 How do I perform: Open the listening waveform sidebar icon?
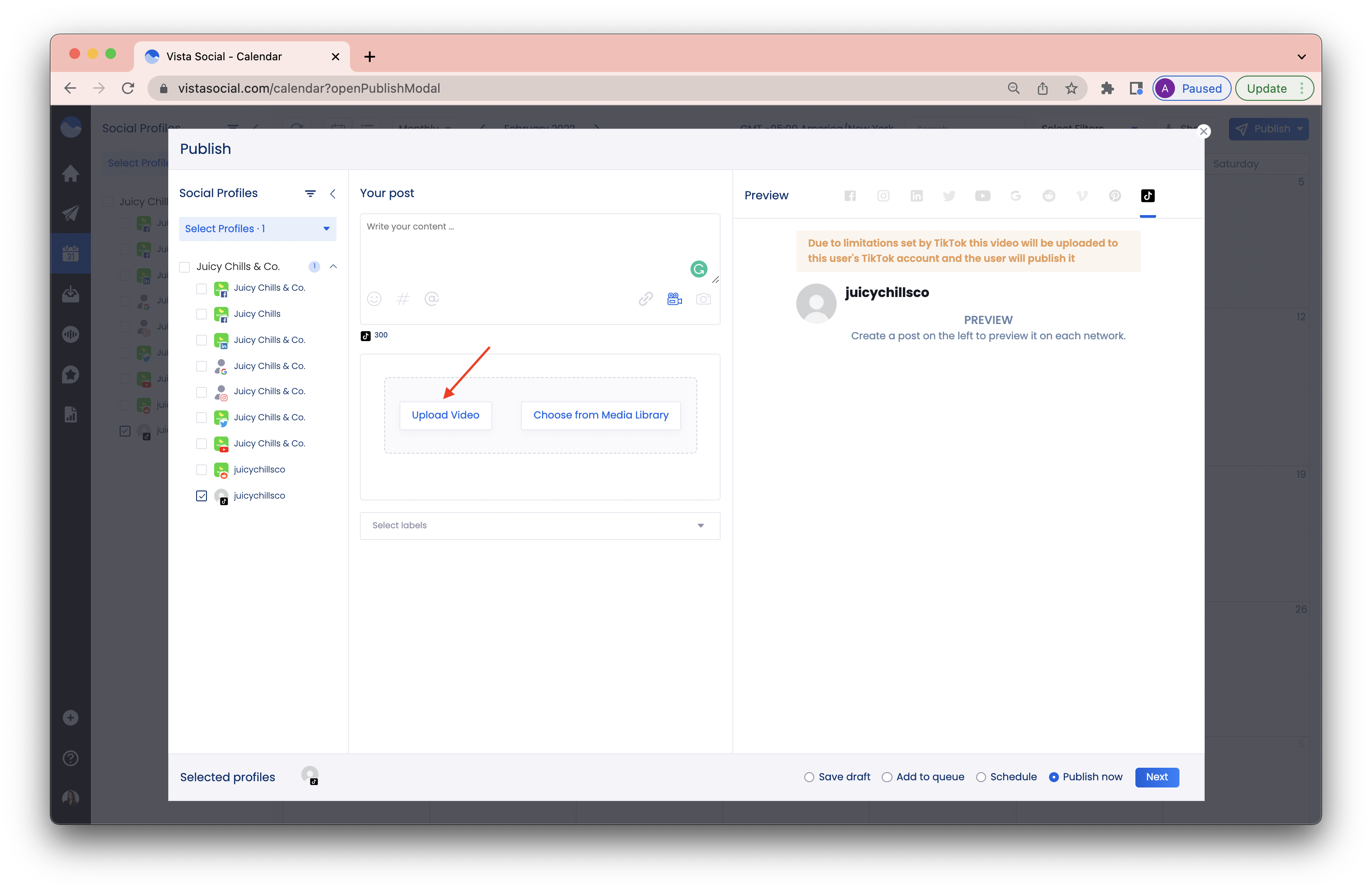click(x=70, y=334)
